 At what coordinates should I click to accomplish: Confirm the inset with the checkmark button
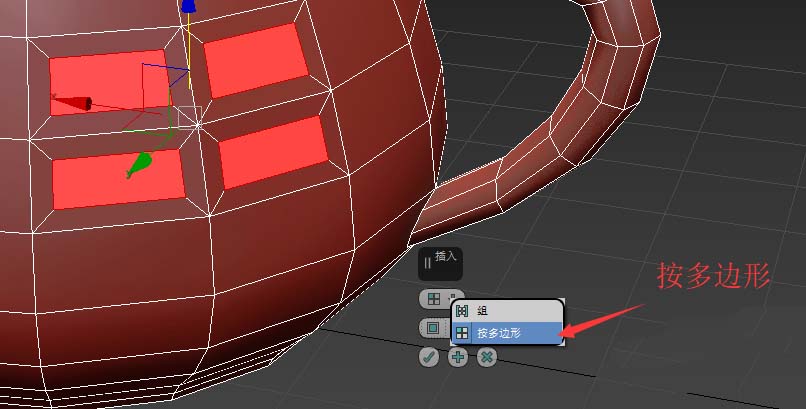point(429,357)
